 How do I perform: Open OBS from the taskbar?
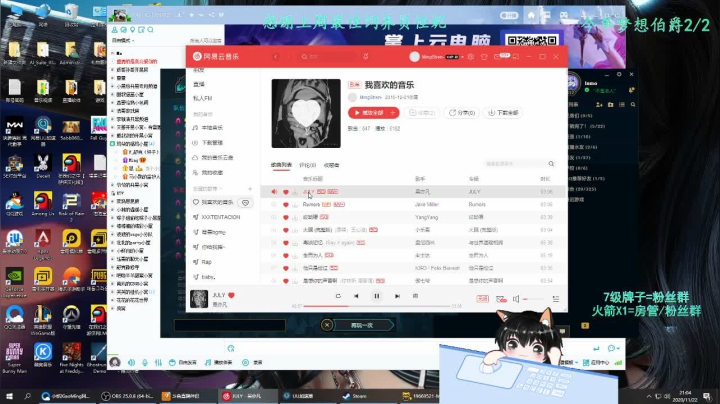(129, 396)
